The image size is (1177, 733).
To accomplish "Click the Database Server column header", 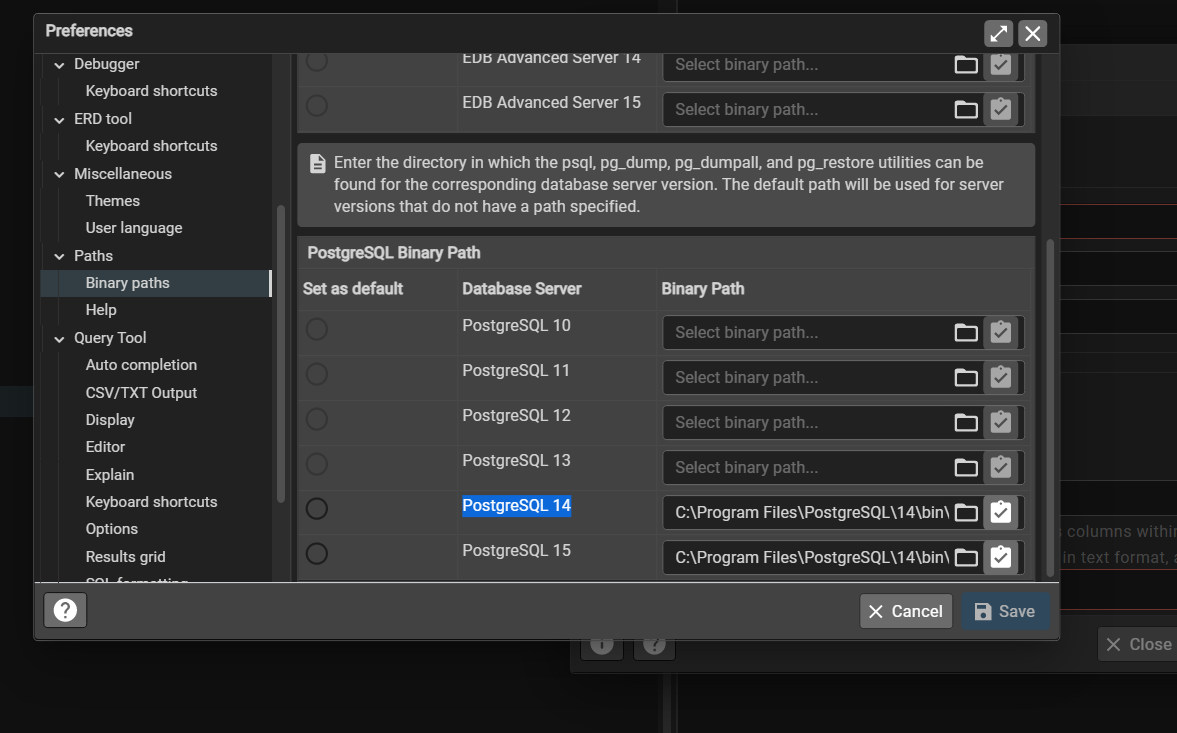I will click(522, 289).
